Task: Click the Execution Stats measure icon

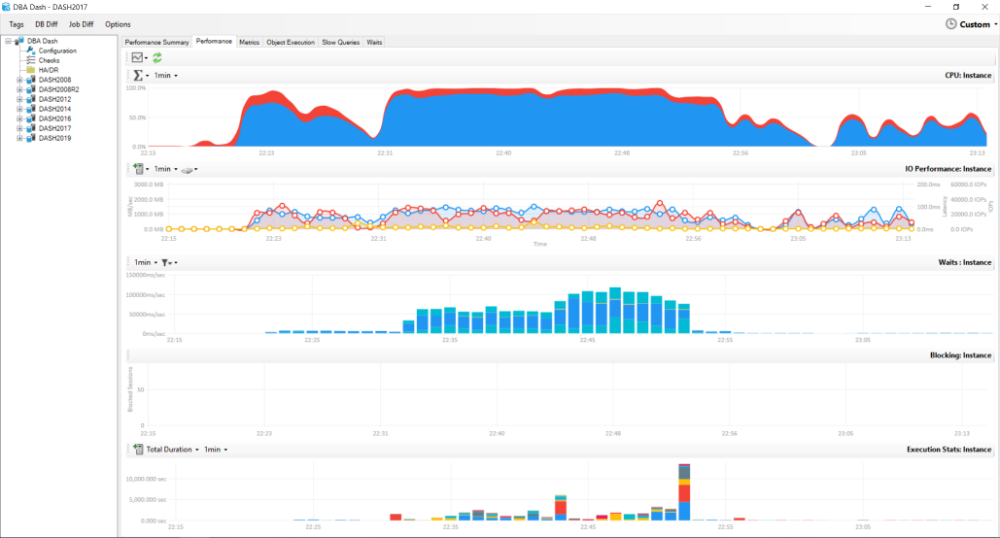Action: 138,450
